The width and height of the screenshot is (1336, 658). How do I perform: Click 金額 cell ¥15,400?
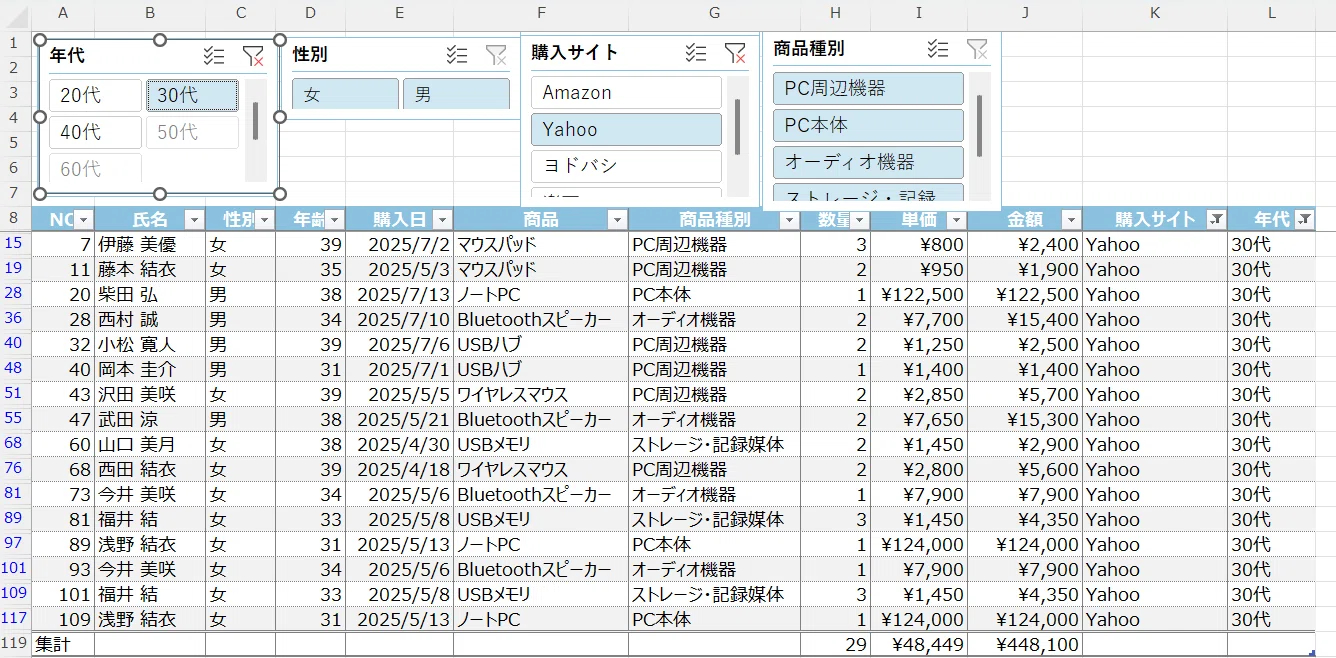pos(1025,319)
